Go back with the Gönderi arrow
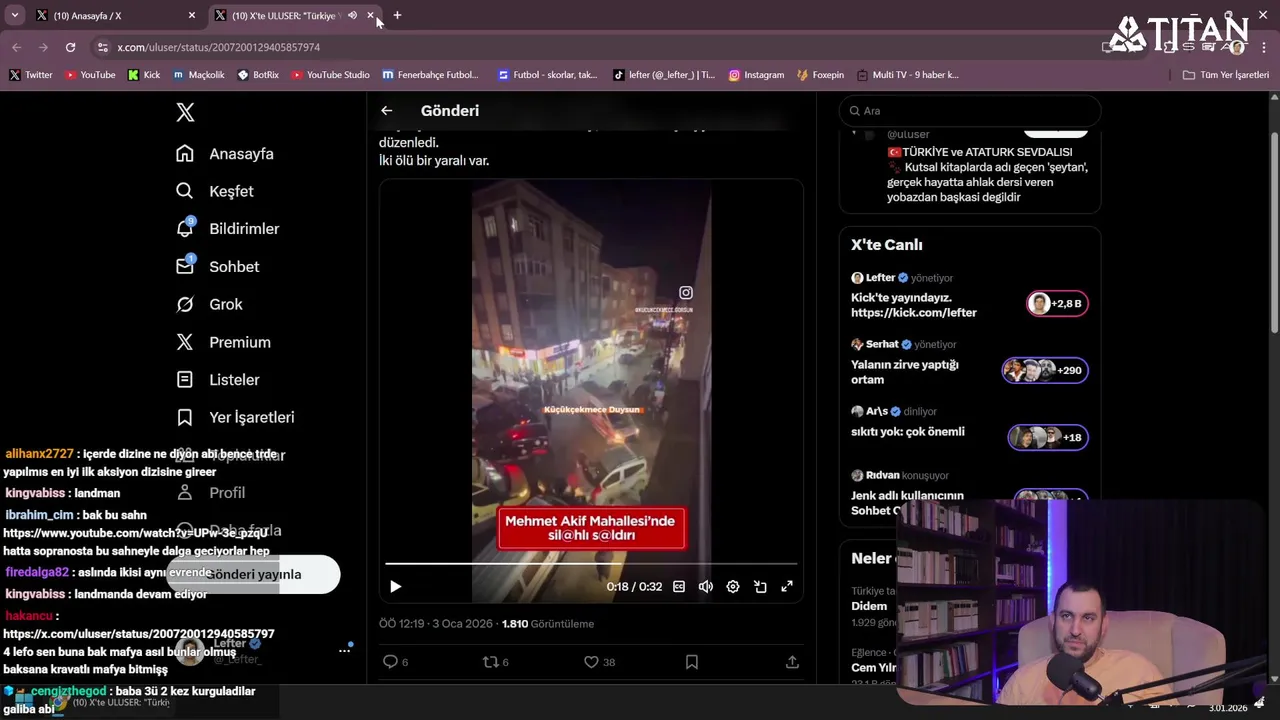The image size is (1280, 720). pos(386,111)
